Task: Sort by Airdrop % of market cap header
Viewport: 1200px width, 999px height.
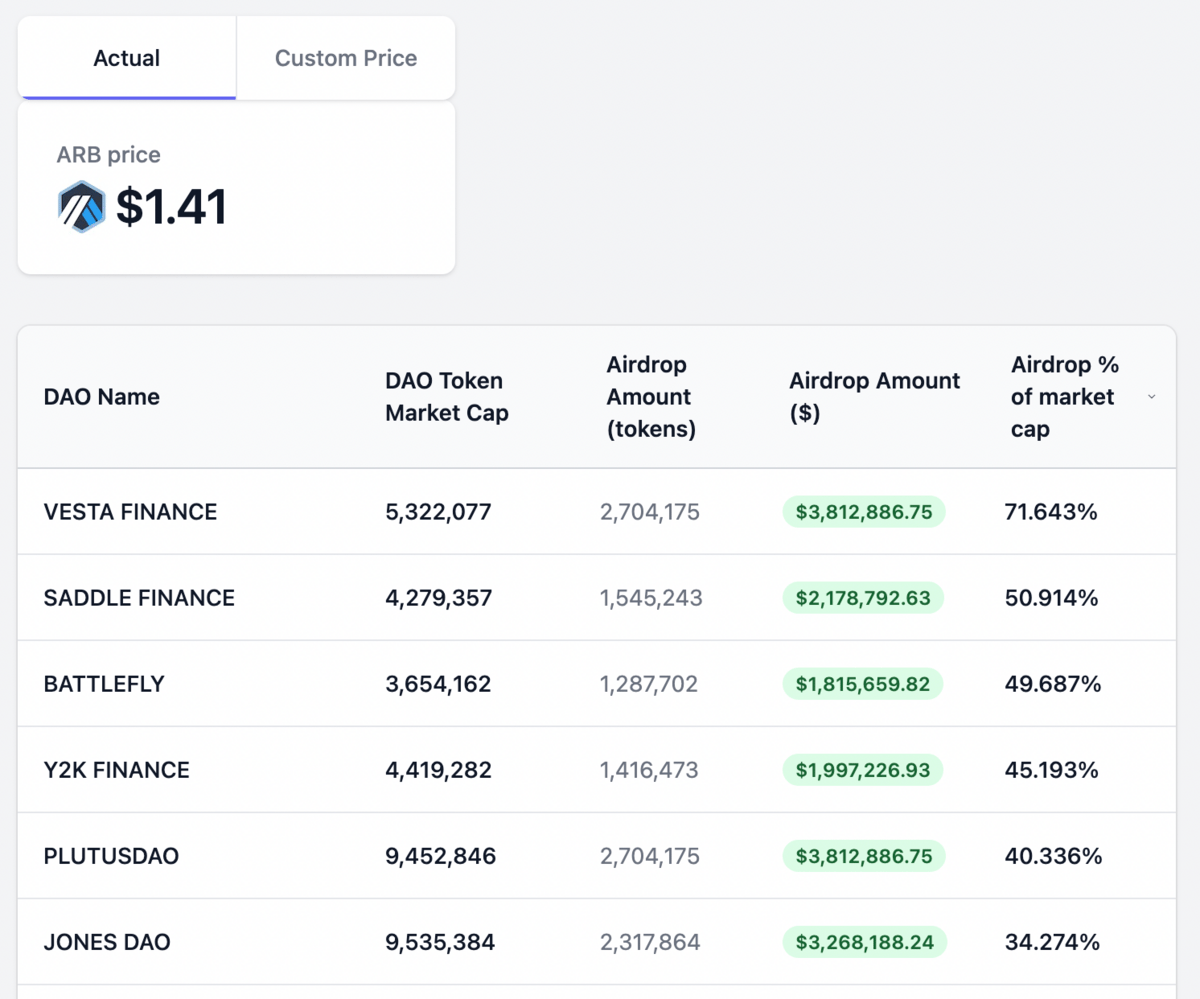Action: click(1063, 397)
